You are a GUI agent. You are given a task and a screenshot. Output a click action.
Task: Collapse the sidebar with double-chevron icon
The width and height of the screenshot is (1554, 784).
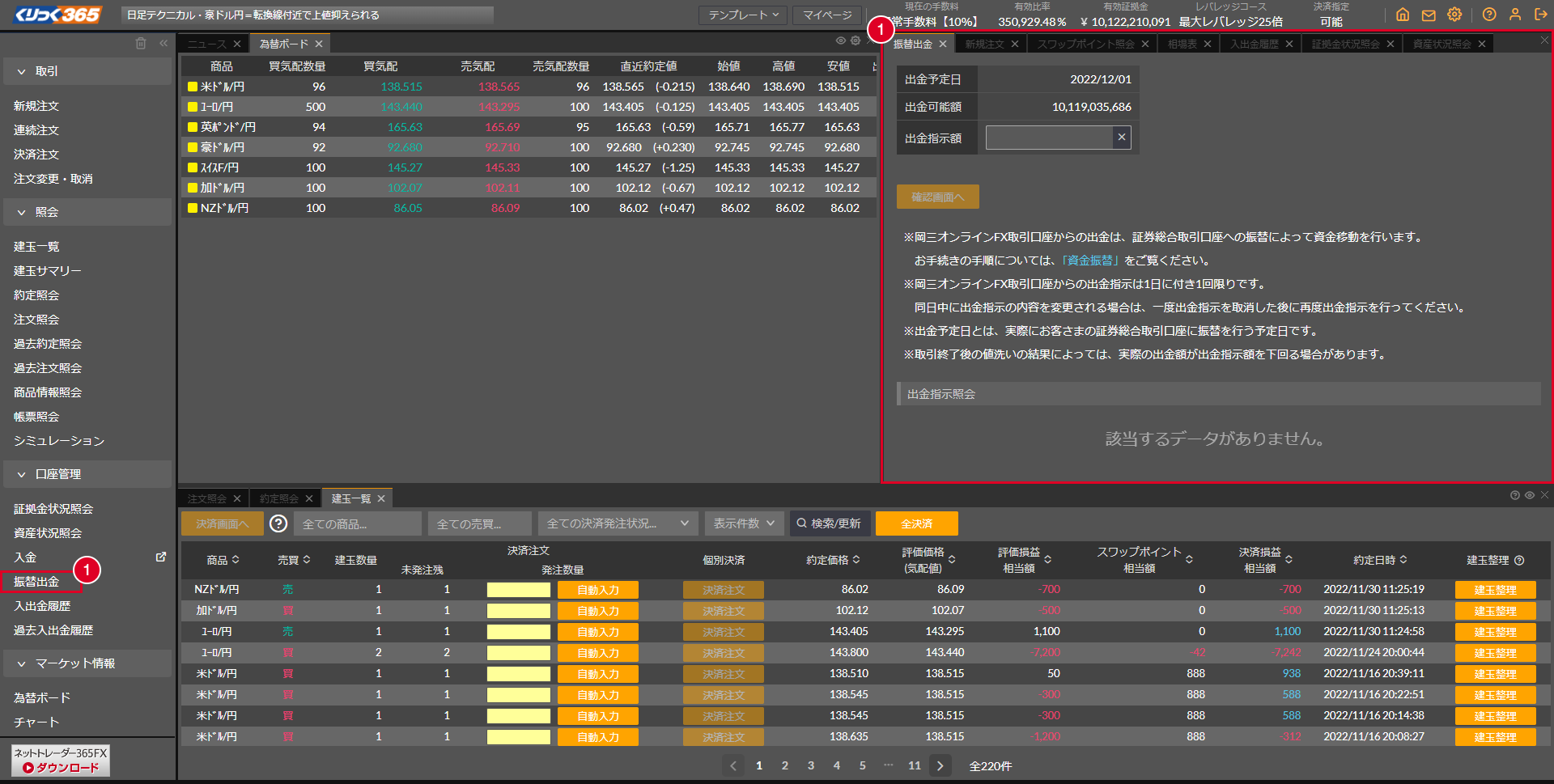[x=163, y=44]
